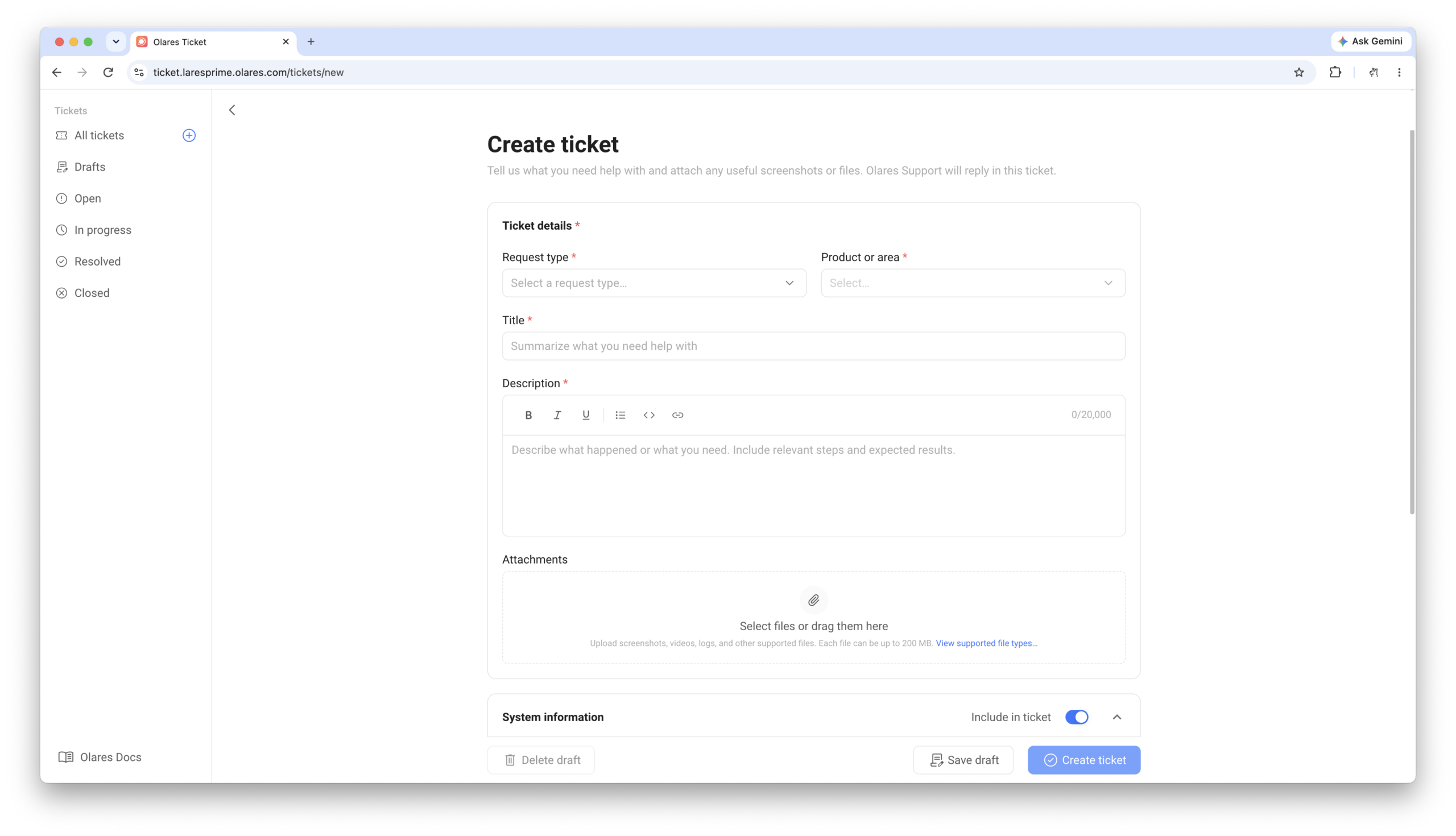Image resolution: width=1456 pixels, height=836 pixels.
Task: Close the Olares Ticket tab
Action: 286,42
